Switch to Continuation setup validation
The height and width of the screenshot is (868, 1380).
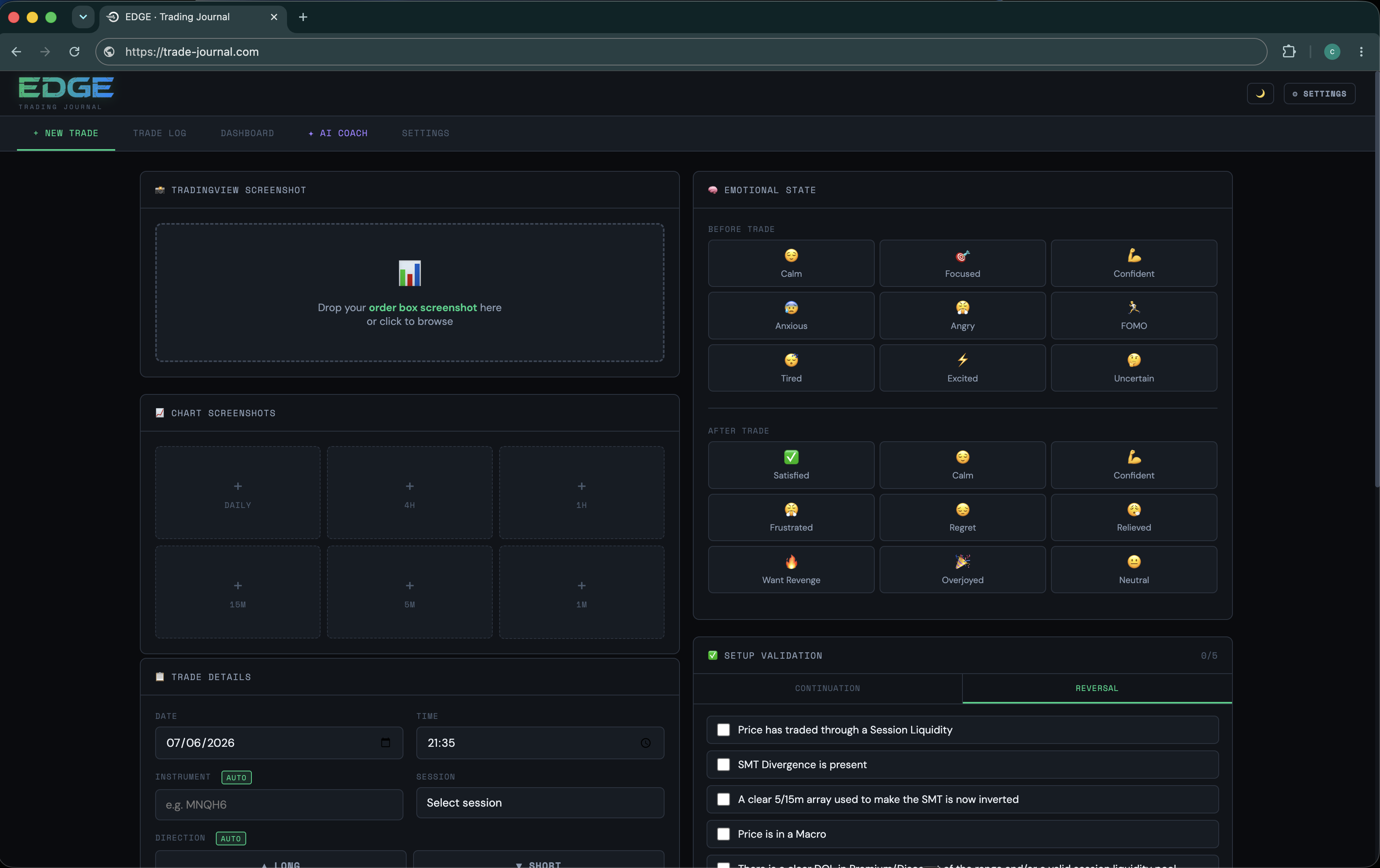click(827, 688)
